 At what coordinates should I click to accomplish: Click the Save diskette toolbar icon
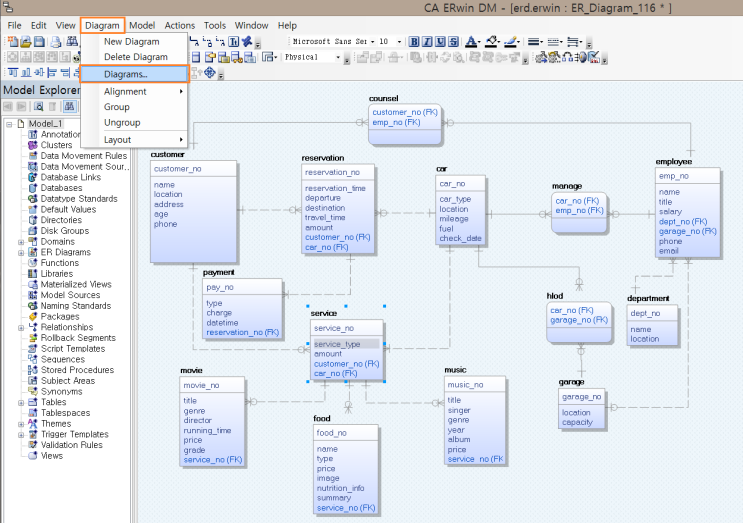[x=39, y=42]
